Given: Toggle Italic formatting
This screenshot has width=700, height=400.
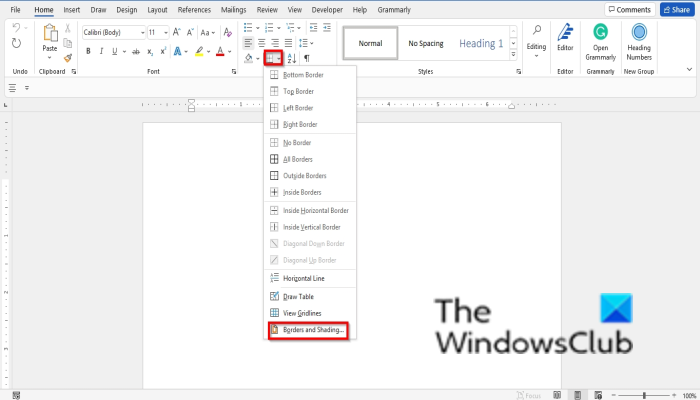Looking at the screenshot, I should [x=101, y=52].
